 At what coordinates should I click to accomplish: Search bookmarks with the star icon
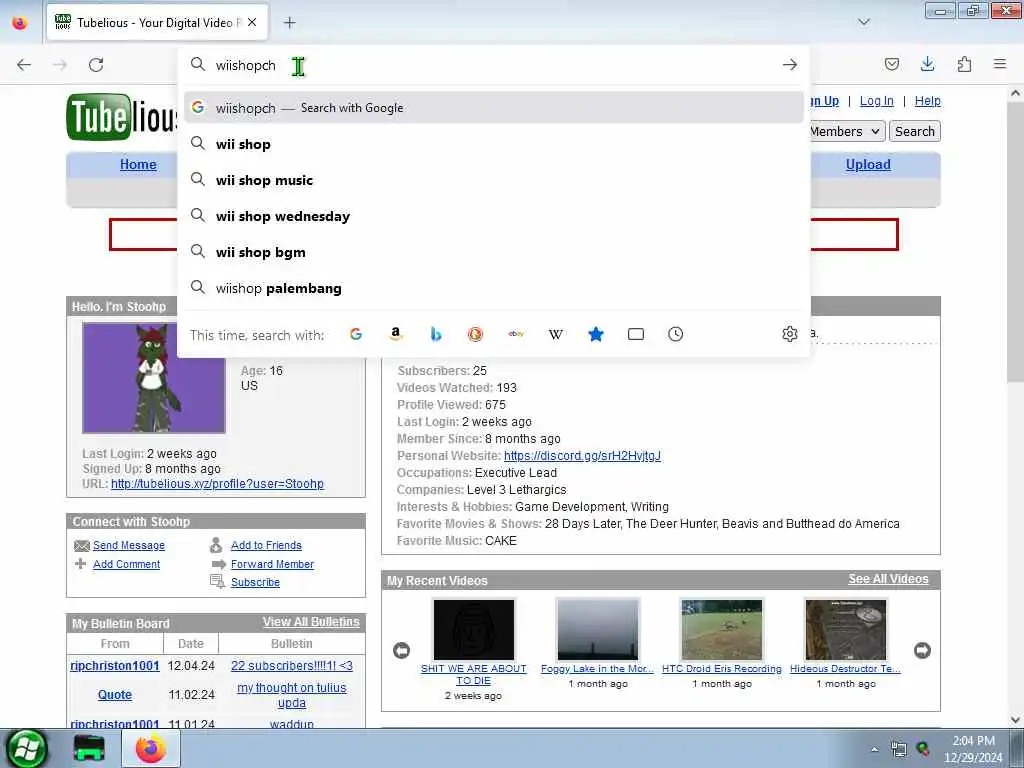coord(596,334)
